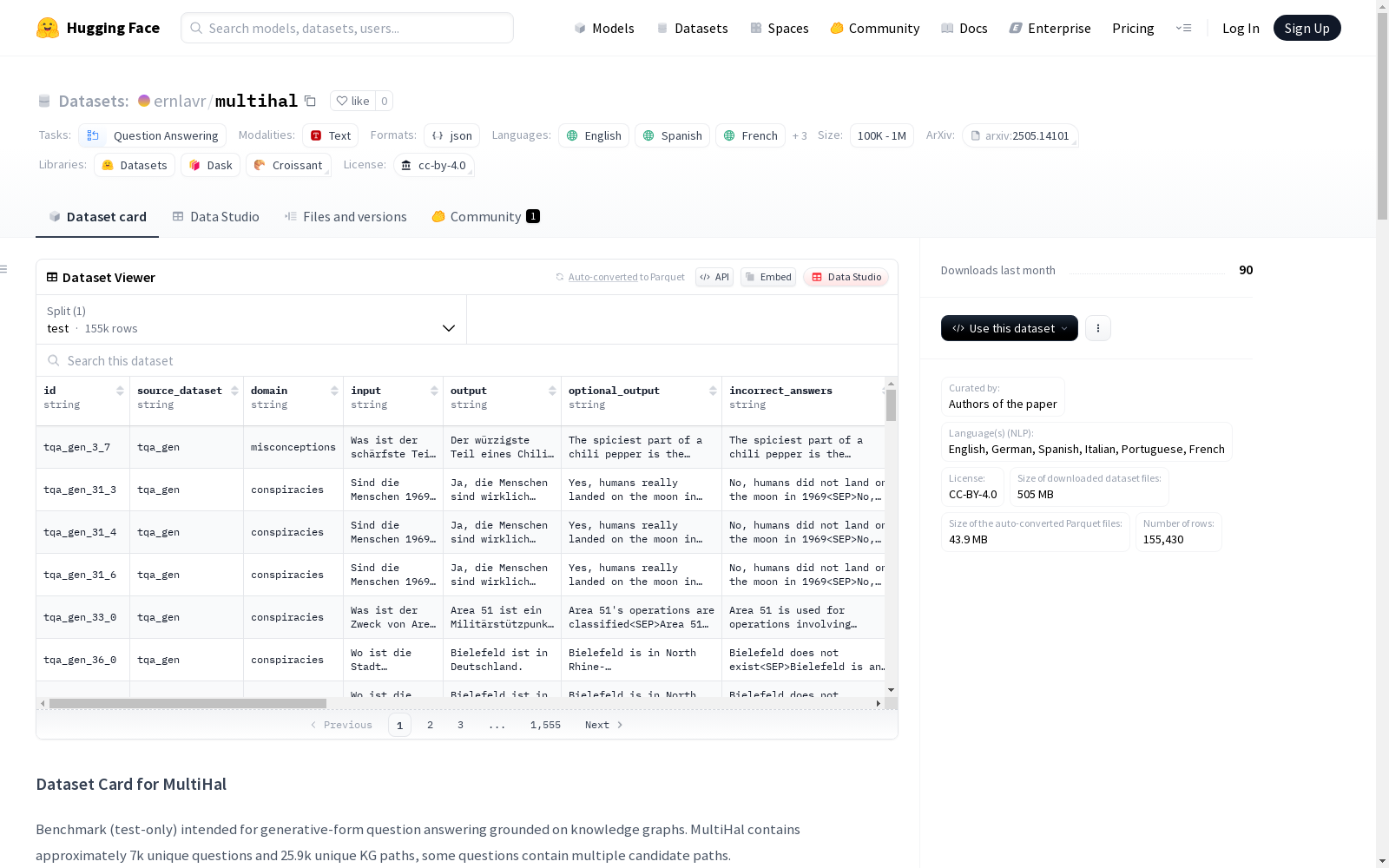Open the navigation overflow menu icon
The image size is (1389, 868).
click(x=1183, y=28)
